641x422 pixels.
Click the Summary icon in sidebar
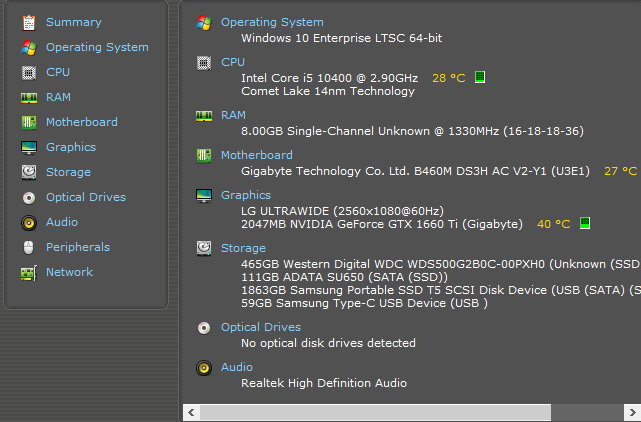pos(28,22)
